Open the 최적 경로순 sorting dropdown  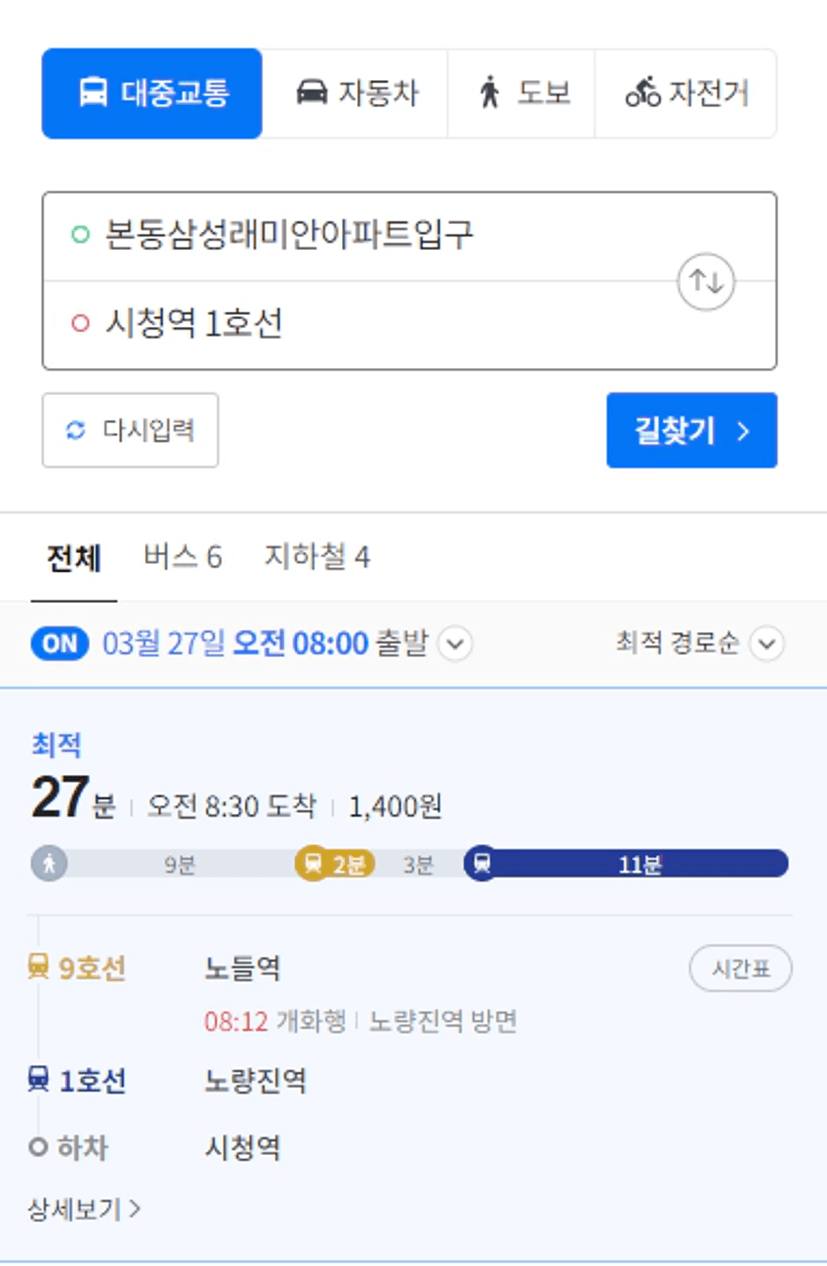699,644
